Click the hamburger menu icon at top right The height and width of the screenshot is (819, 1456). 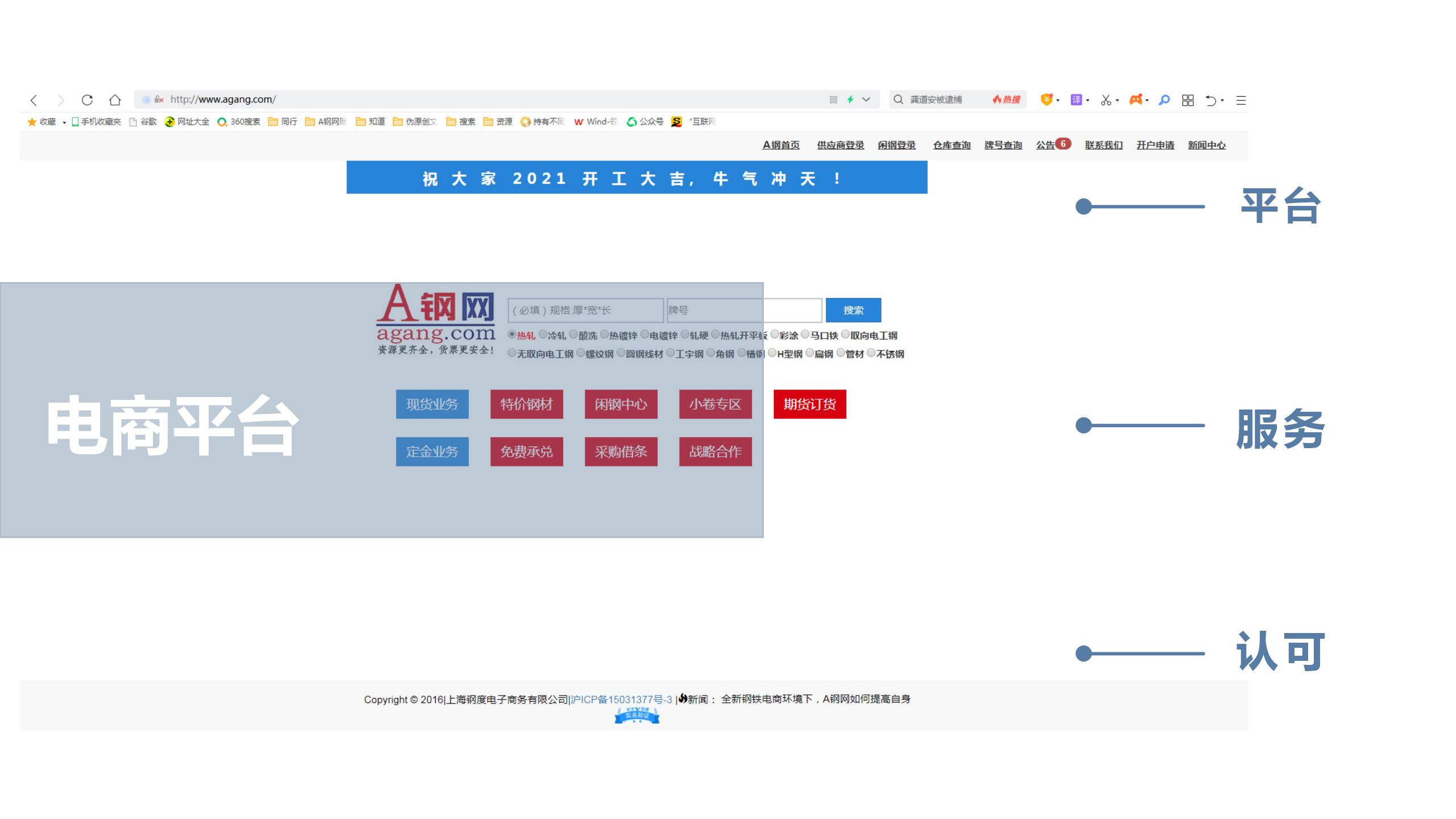[1240, 100]
